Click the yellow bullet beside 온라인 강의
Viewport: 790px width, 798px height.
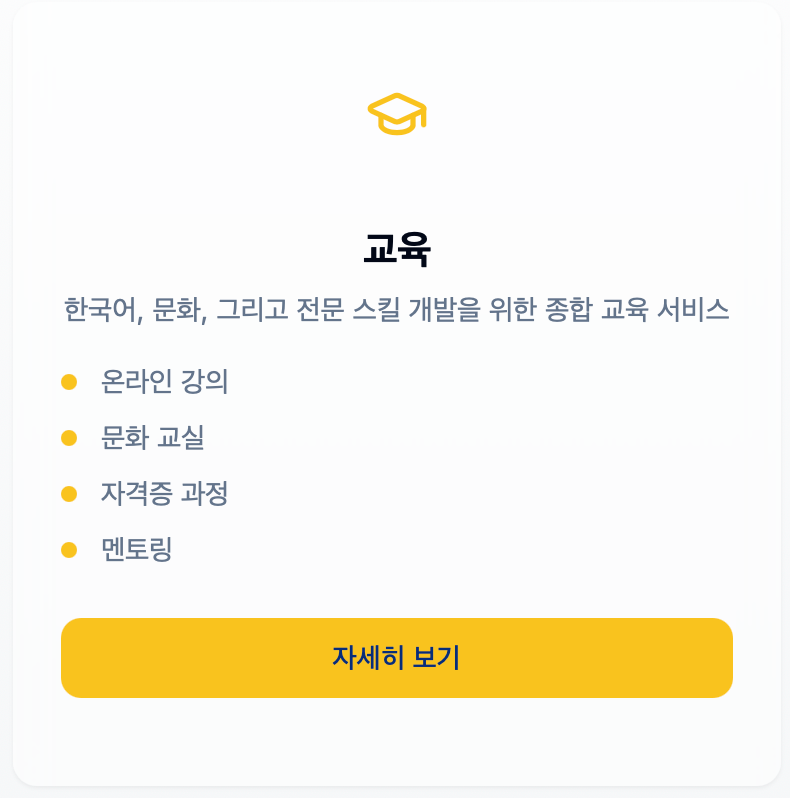pyautogui.click(x=69, y=382)
